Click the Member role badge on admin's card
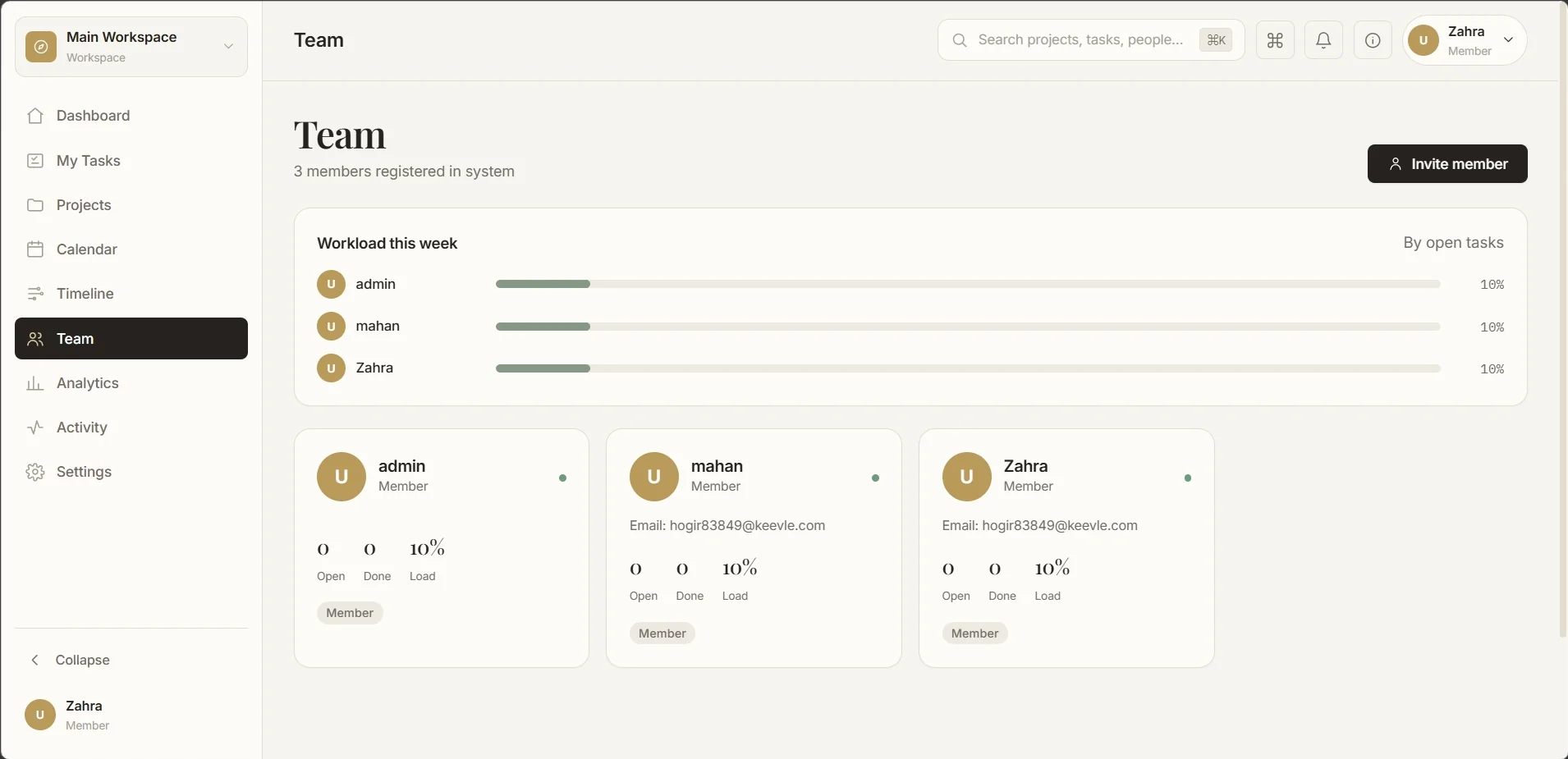 [350, 613]
